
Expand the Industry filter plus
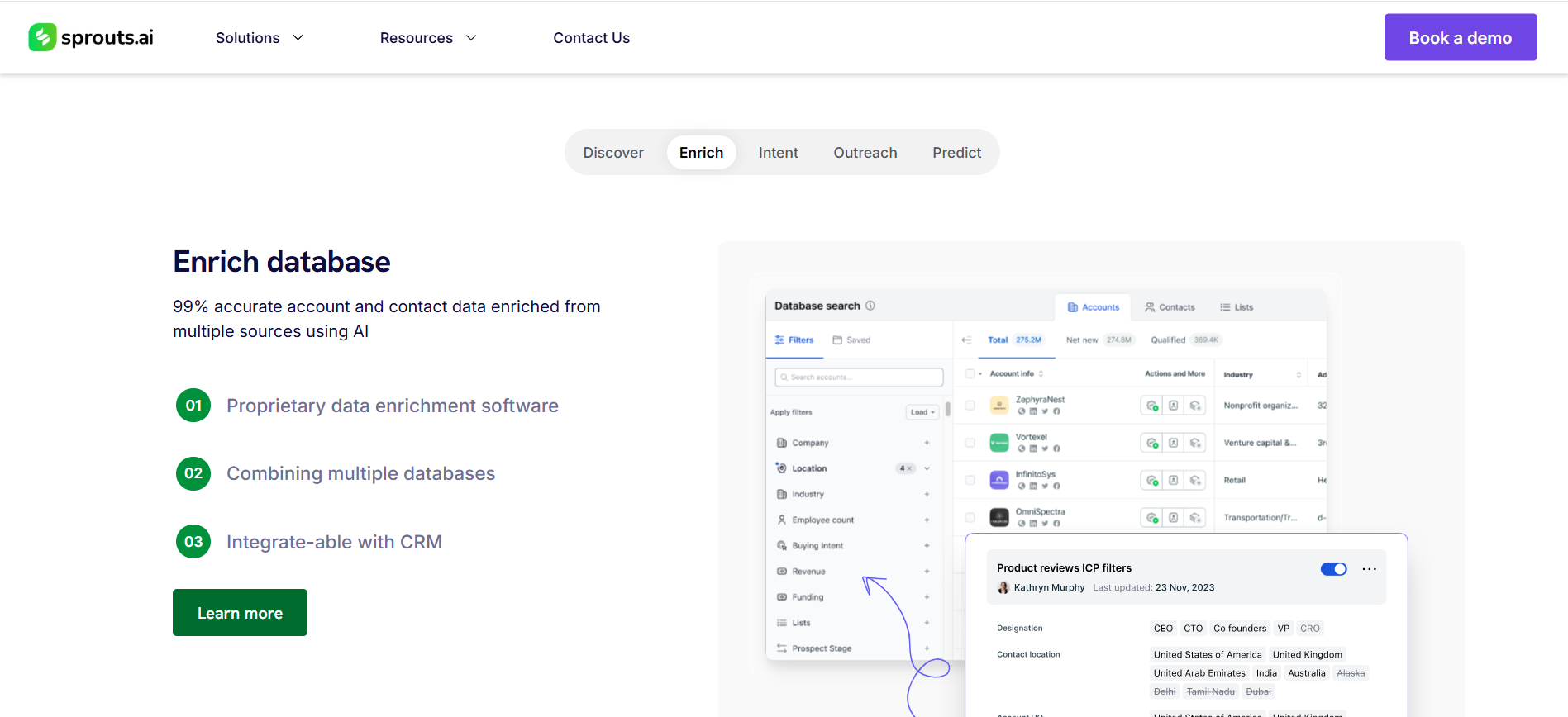click(927, 494)
